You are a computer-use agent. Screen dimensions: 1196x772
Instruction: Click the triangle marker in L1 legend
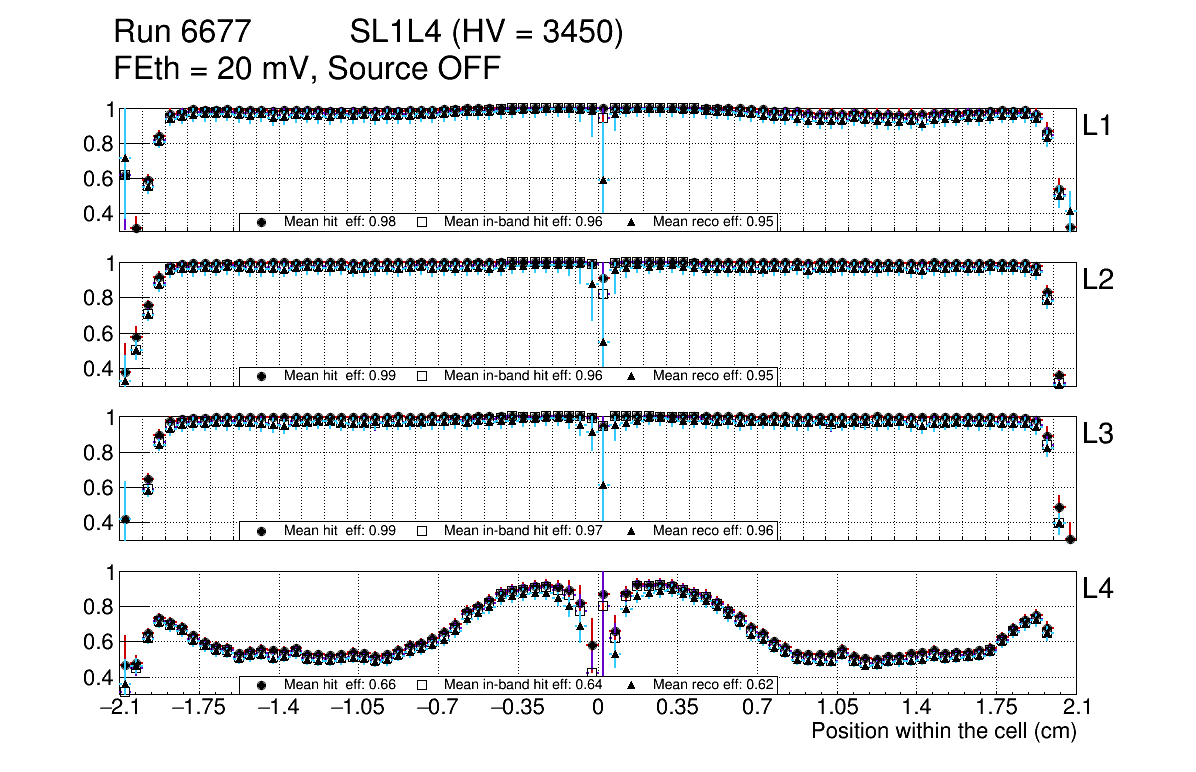click(632, 222)
